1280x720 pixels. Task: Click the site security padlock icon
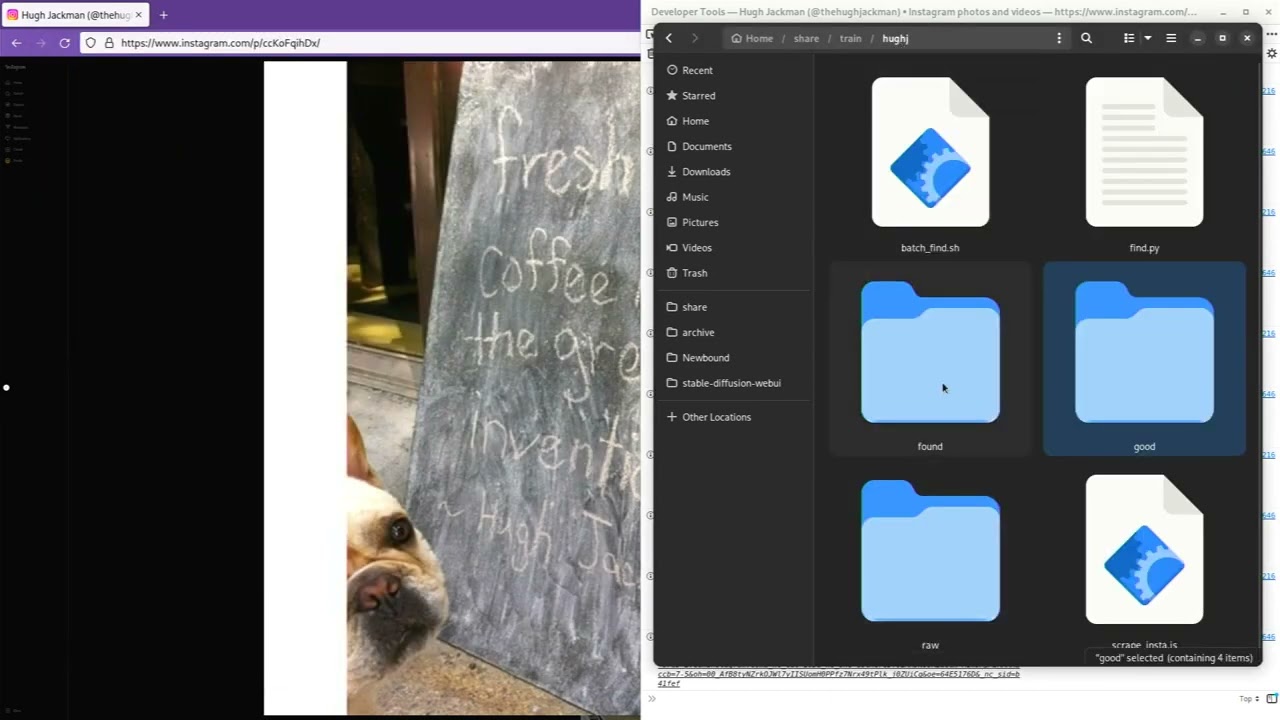[109, 43]
